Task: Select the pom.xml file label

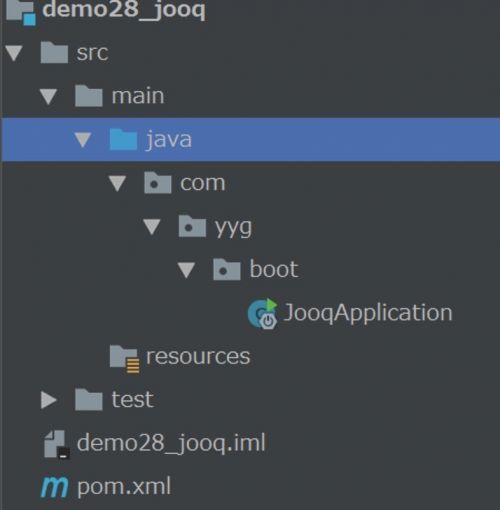Action: pyautogui.click(x=124, y=487)
